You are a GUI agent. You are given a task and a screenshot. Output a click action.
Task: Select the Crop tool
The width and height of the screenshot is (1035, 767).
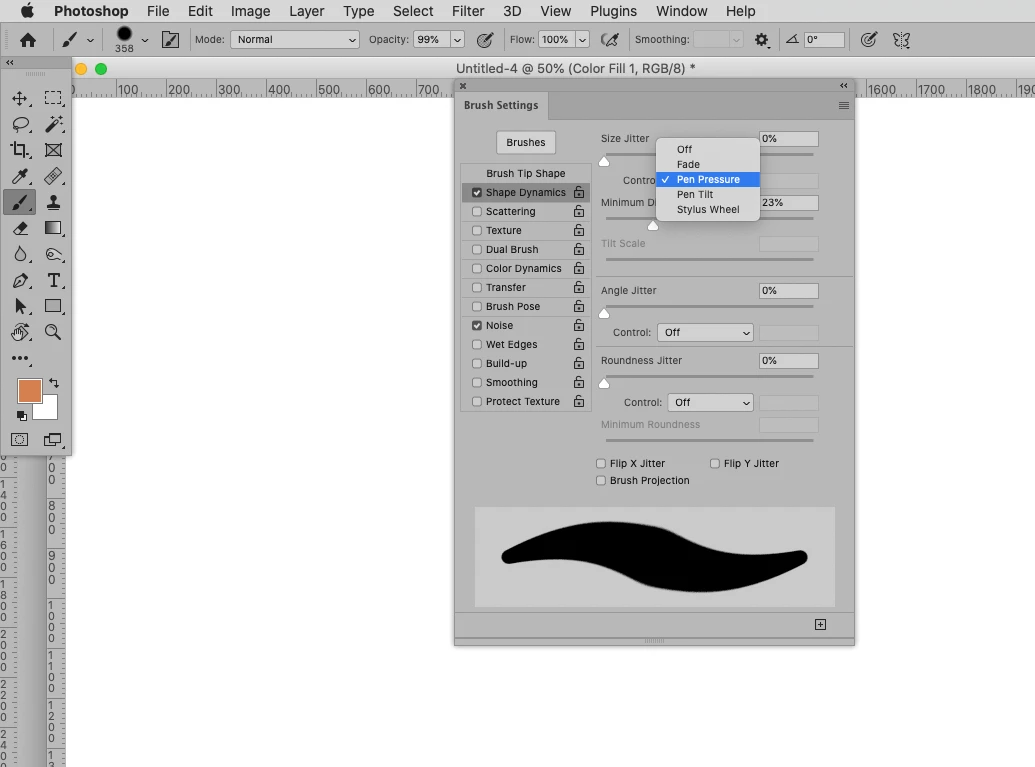20,150
